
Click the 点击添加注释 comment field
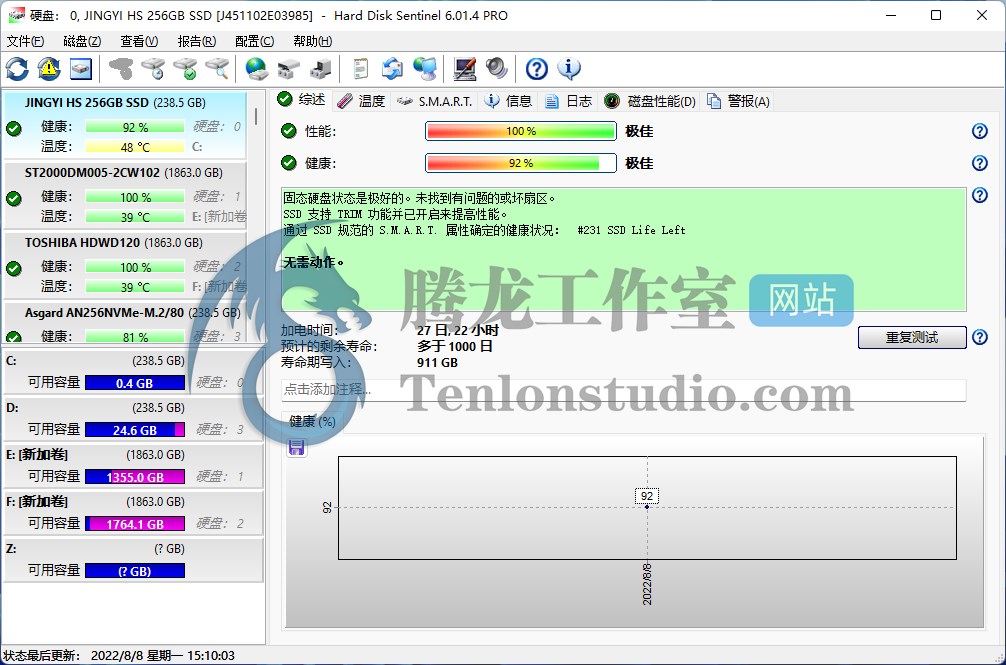[x=624, y=390]
